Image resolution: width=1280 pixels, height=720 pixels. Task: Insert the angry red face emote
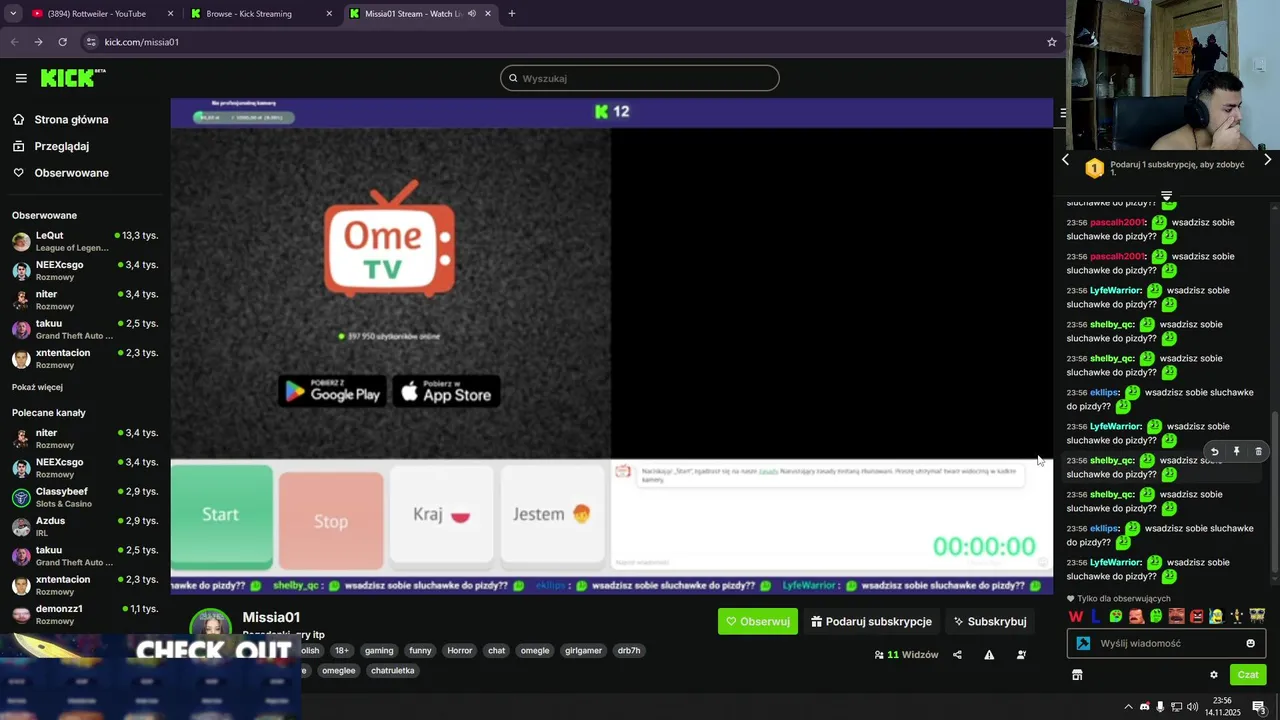(x=1196, y=616)
